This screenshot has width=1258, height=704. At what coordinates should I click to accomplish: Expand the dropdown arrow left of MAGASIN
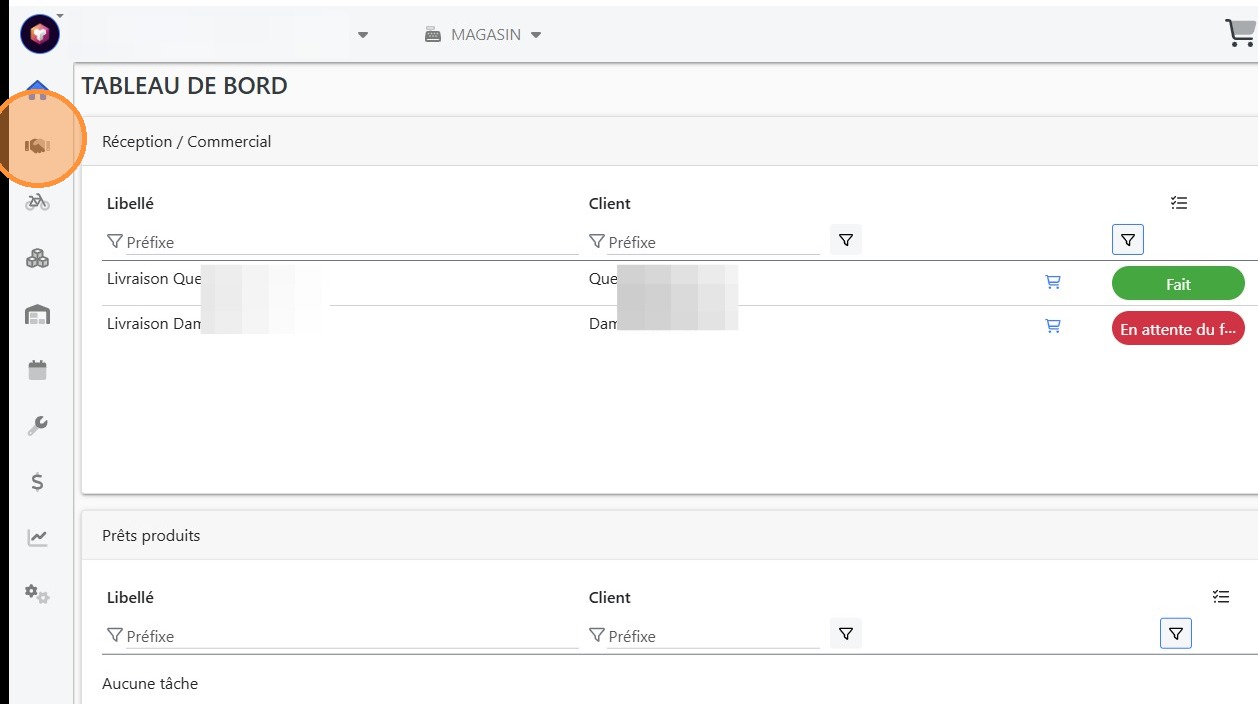[x=363, y=35]
